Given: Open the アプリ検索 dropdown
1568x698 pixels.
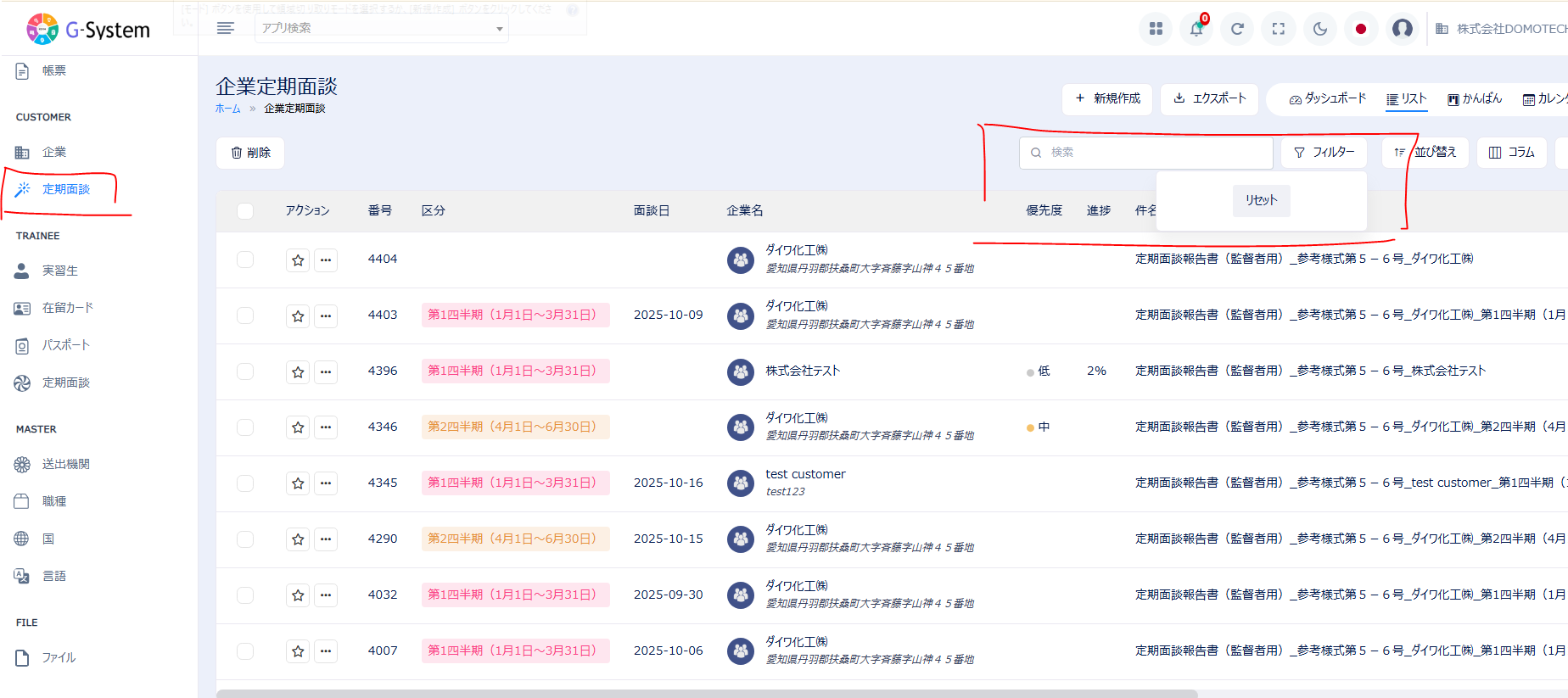Looking at the screenshot, I should click(x=381, y=28).
